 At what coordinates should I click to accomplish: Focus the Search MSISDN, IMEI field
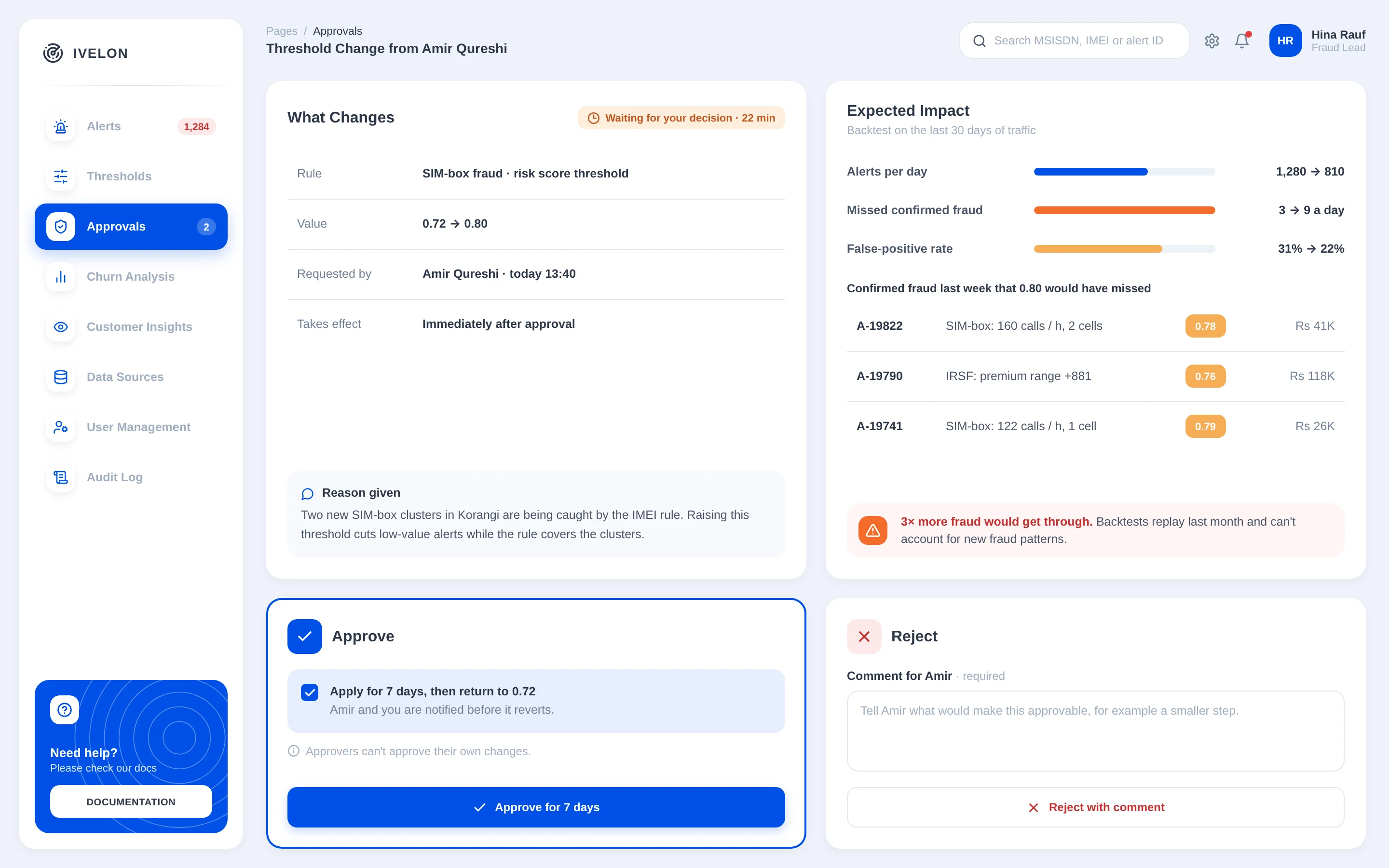[x=1074, y=41]
